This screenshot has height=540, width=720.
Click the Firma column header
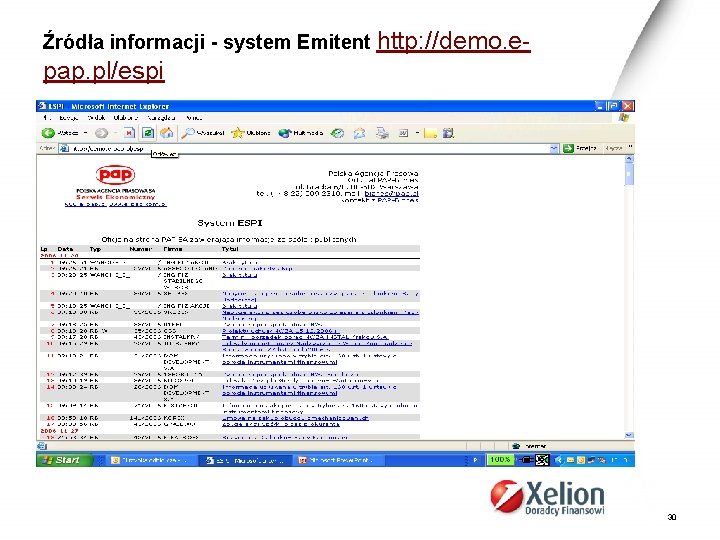173,249
